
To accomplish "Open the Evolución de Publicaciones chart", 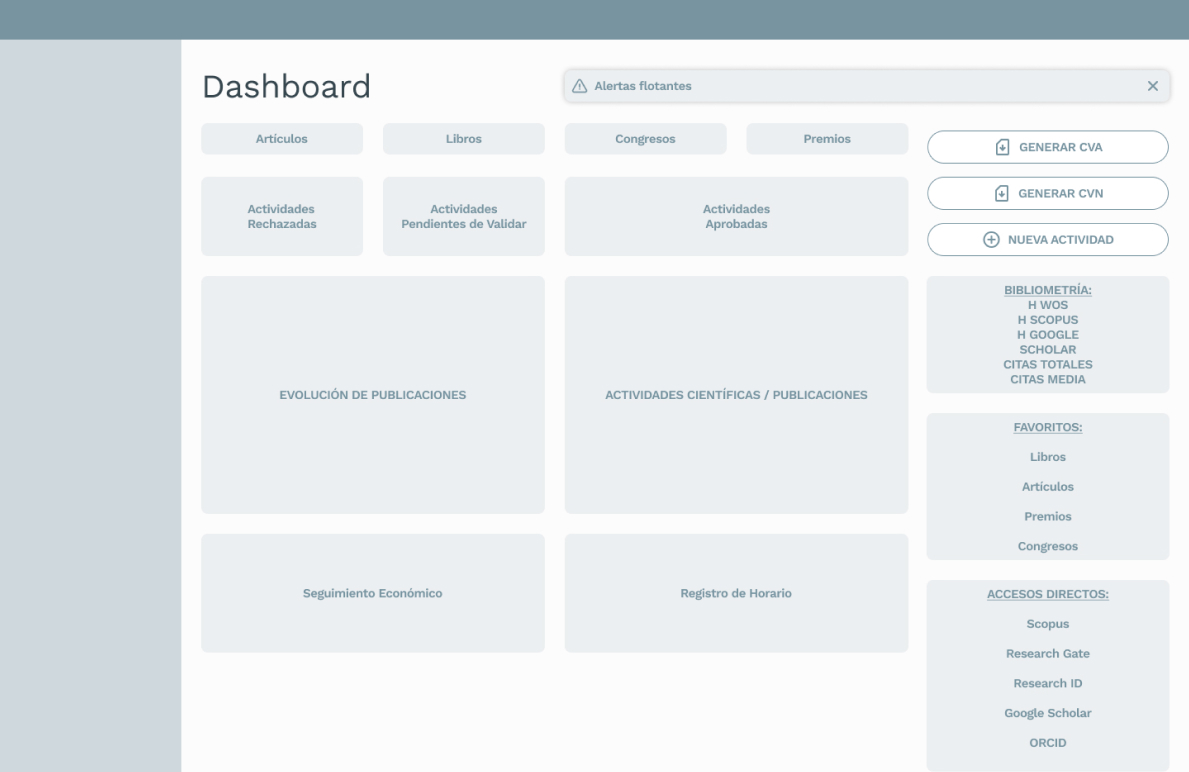I will click(373, 394).
